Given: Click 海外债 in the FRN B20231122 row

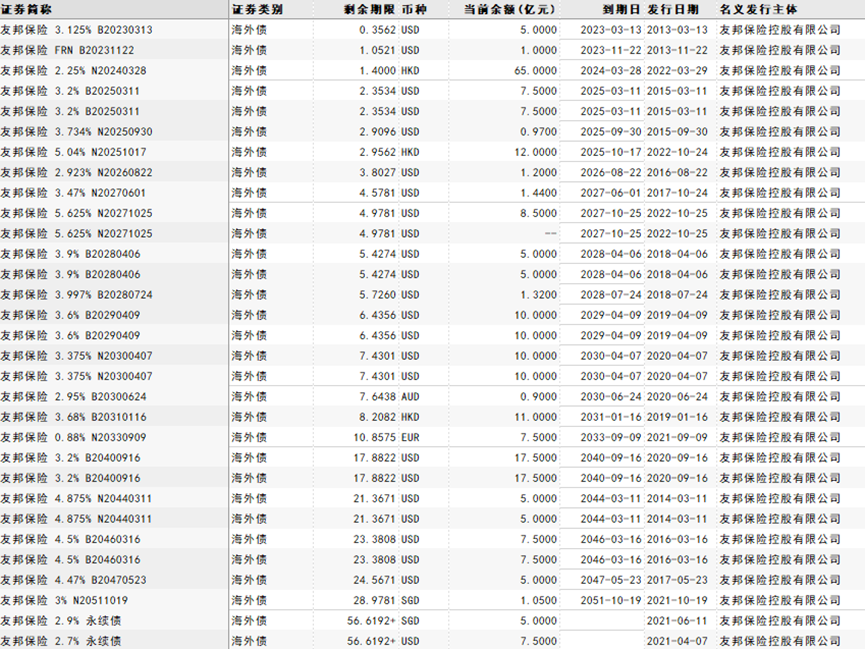Looking at the screenshot, I should click(x=249, y=50).
